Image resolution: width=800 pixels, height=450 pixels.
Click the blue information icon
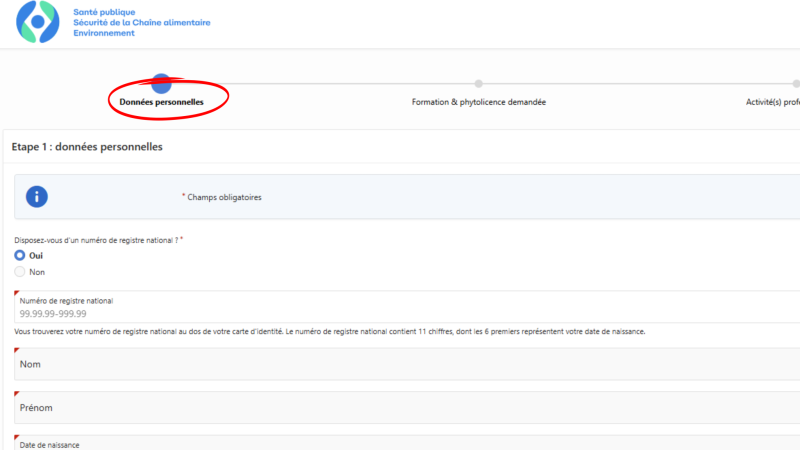(x=37, y=197)
